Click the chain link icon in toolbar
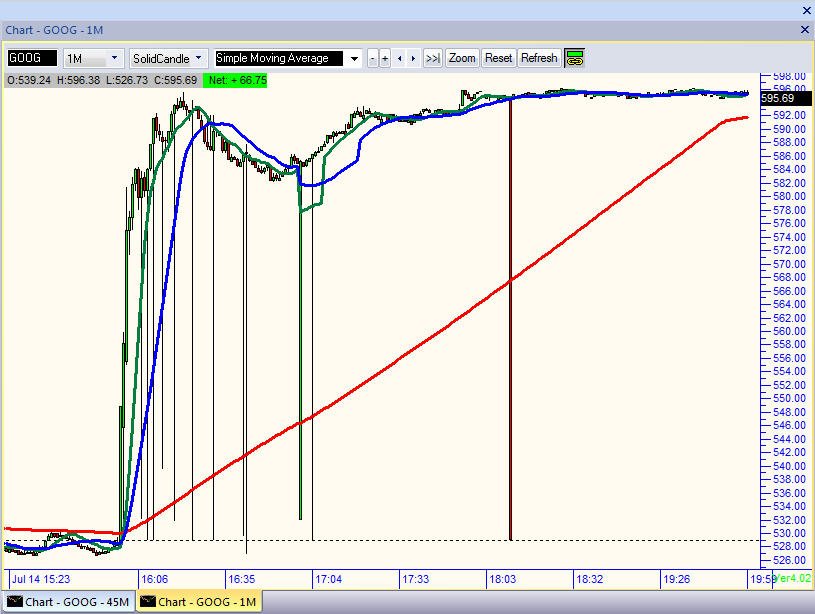Viewport: 815px width, 614px height. click(575, 58)
